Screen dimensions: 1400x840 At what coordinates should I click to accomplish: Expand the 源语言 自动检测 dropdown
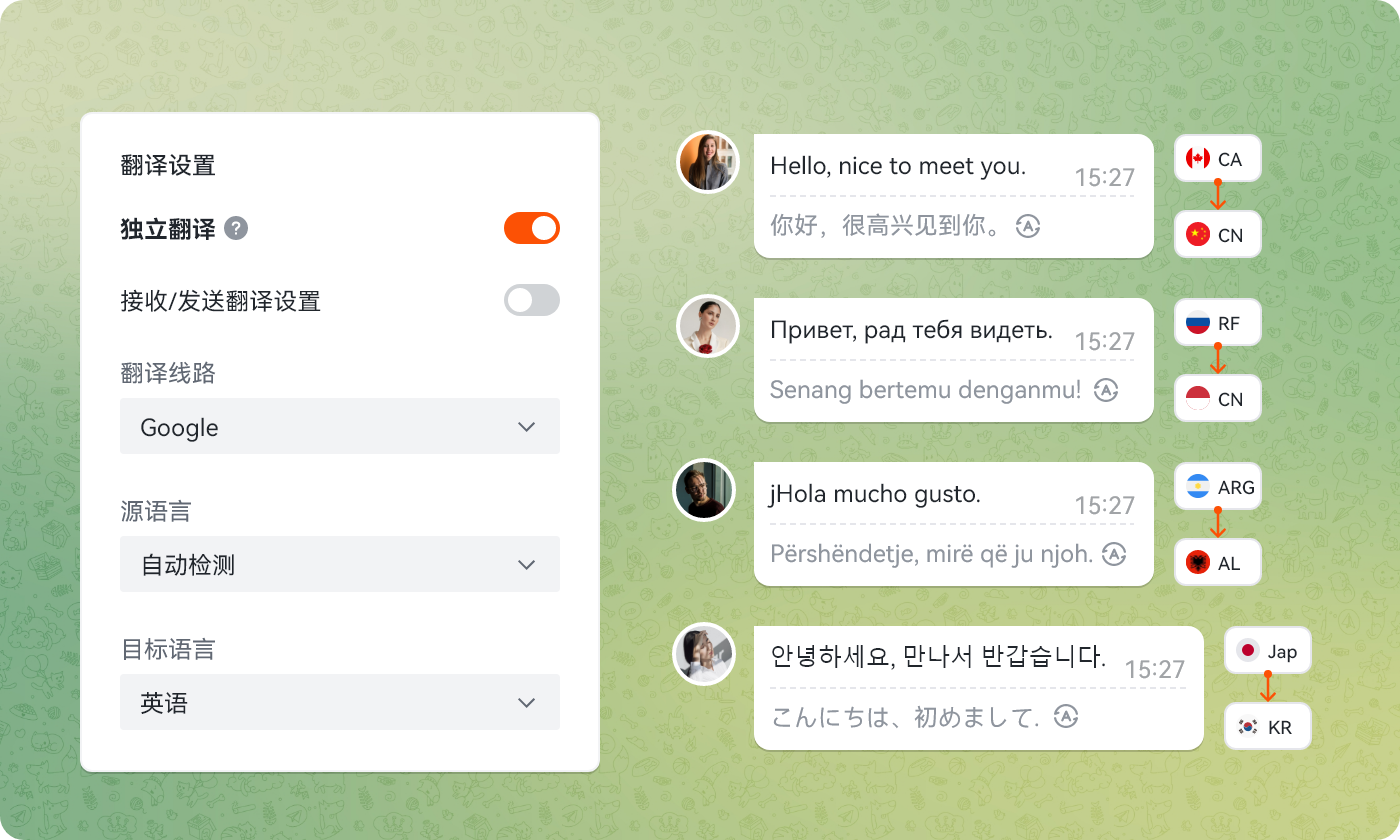pos(340,565)
